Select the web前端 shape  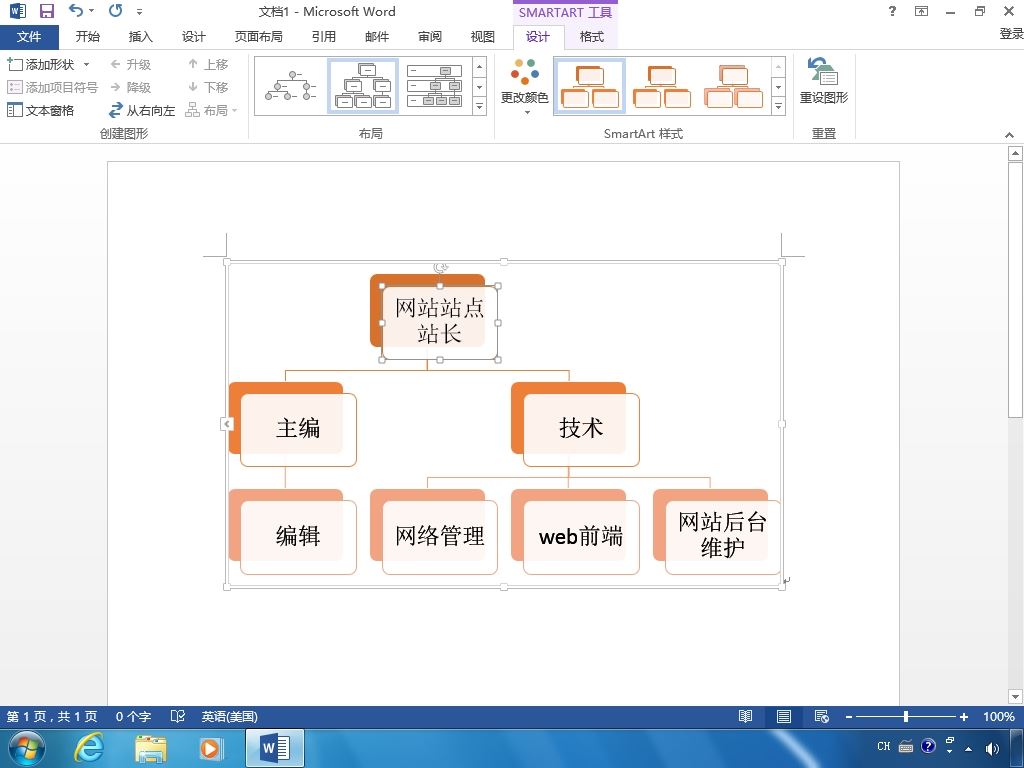tap(581, 537)
